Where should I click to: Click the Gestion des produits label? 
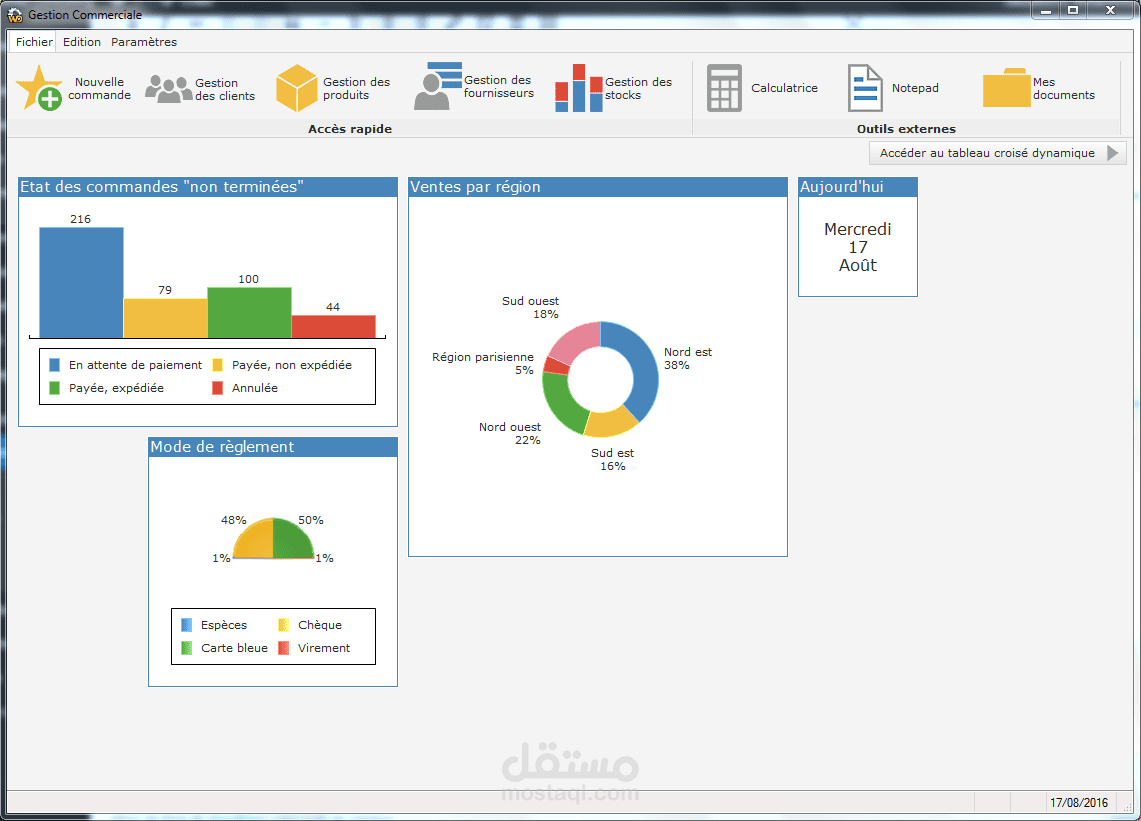[x=357, y=89]
